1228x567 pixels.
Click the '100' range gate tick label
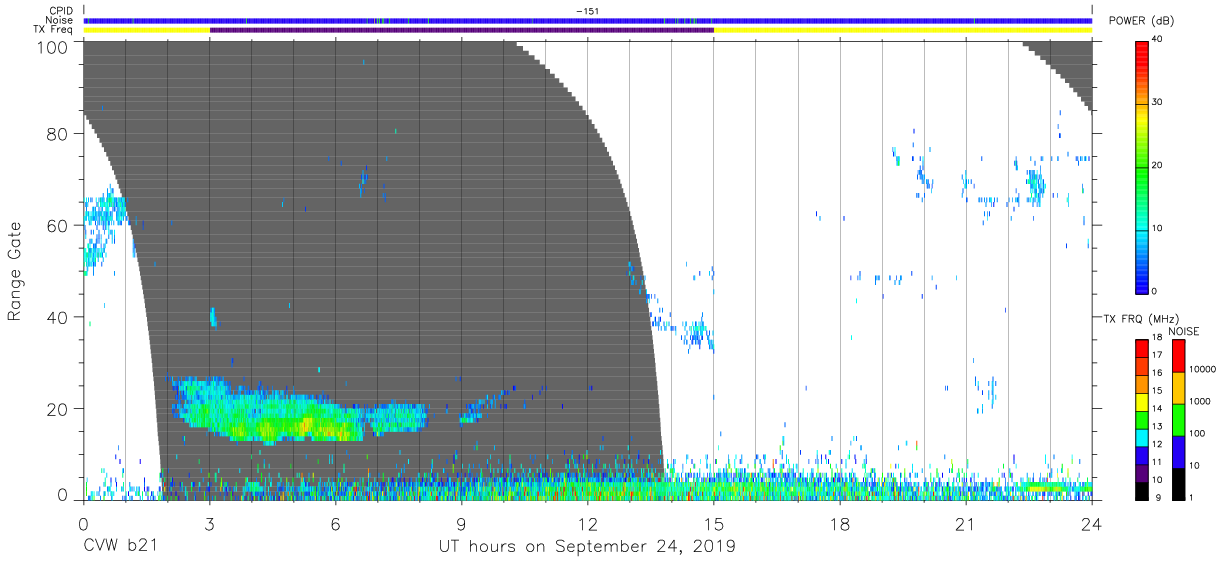pos(50,47)
